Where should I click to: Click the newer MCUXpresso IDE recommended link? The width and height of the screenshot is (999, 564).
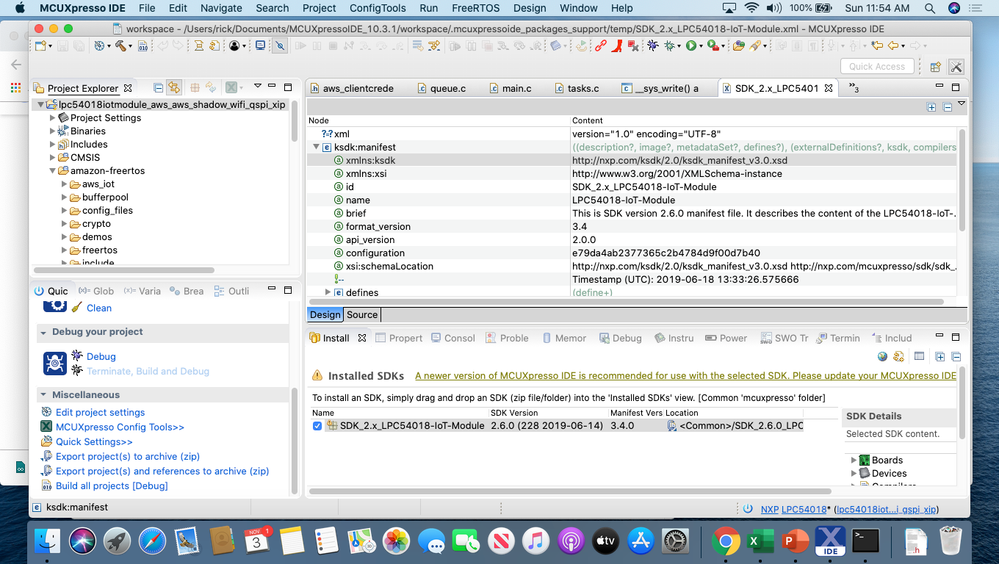point(686,376)
